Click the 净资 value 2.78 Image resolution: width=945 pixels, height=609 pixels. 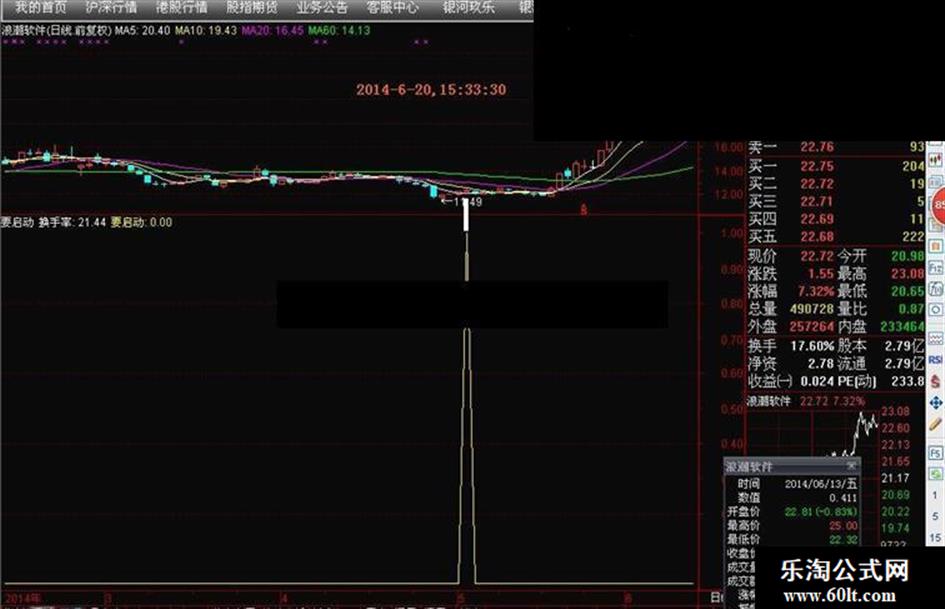click(821, 364)
